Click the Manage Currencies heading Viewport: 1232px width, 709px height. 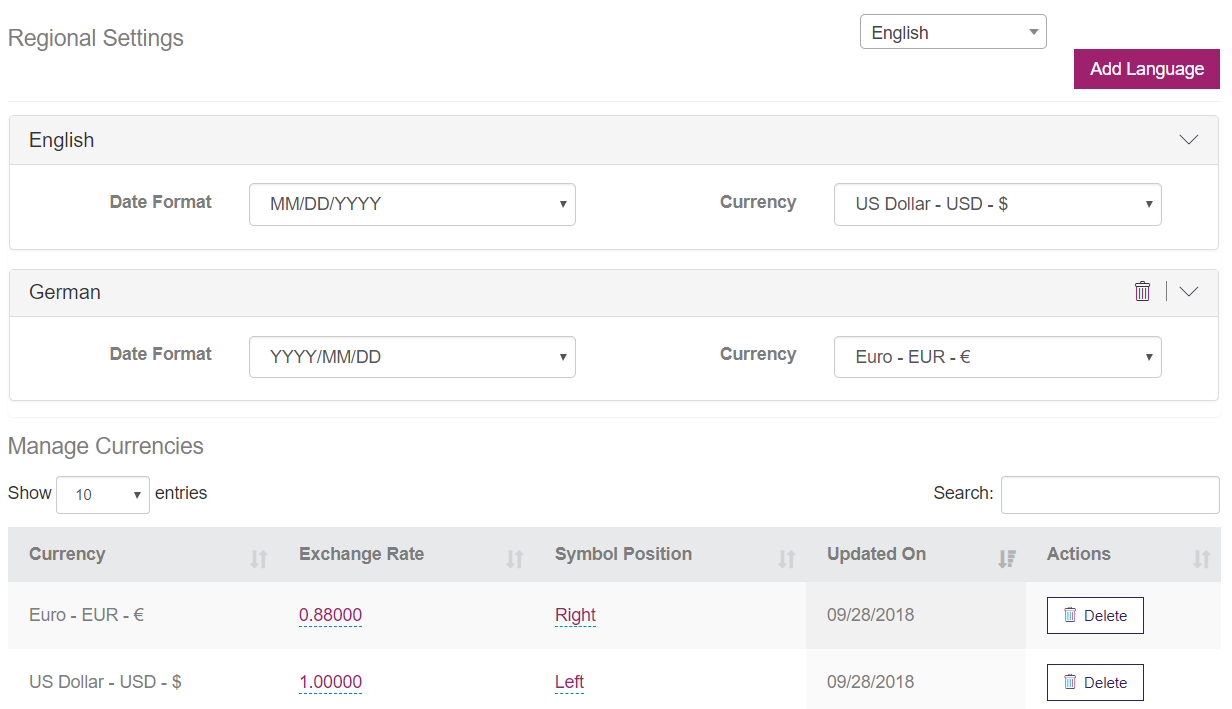click(x=106, y=446)
